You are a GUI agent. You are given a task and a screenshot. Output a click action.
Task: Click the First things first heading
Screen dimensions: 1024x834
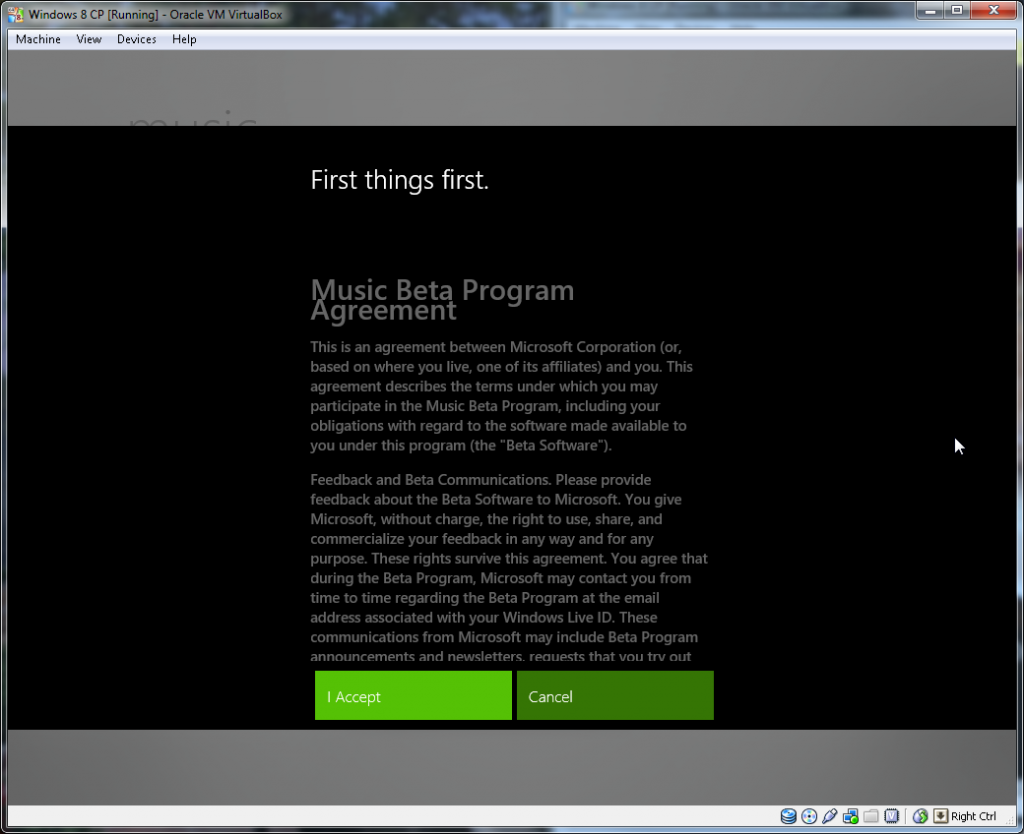pyautogui.click(x=399, y=181)
